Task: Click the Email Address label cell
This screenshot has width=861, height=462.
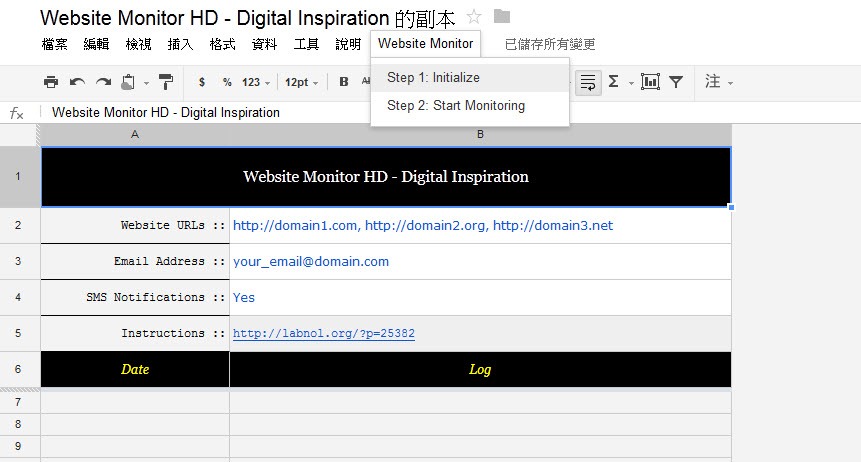Action: (135, 261)
